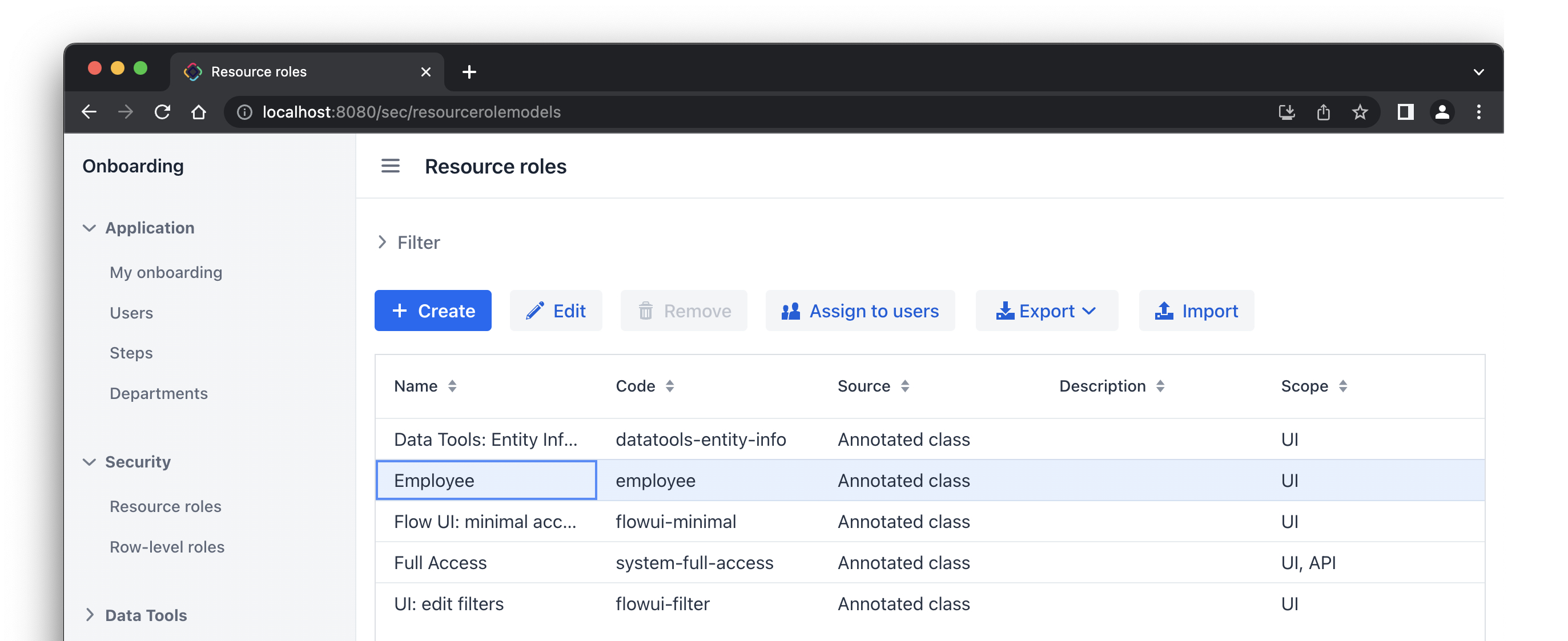Sort table by Scope column
The width and height of the screenshot is (1568, 641).
tap(1342, 386)
